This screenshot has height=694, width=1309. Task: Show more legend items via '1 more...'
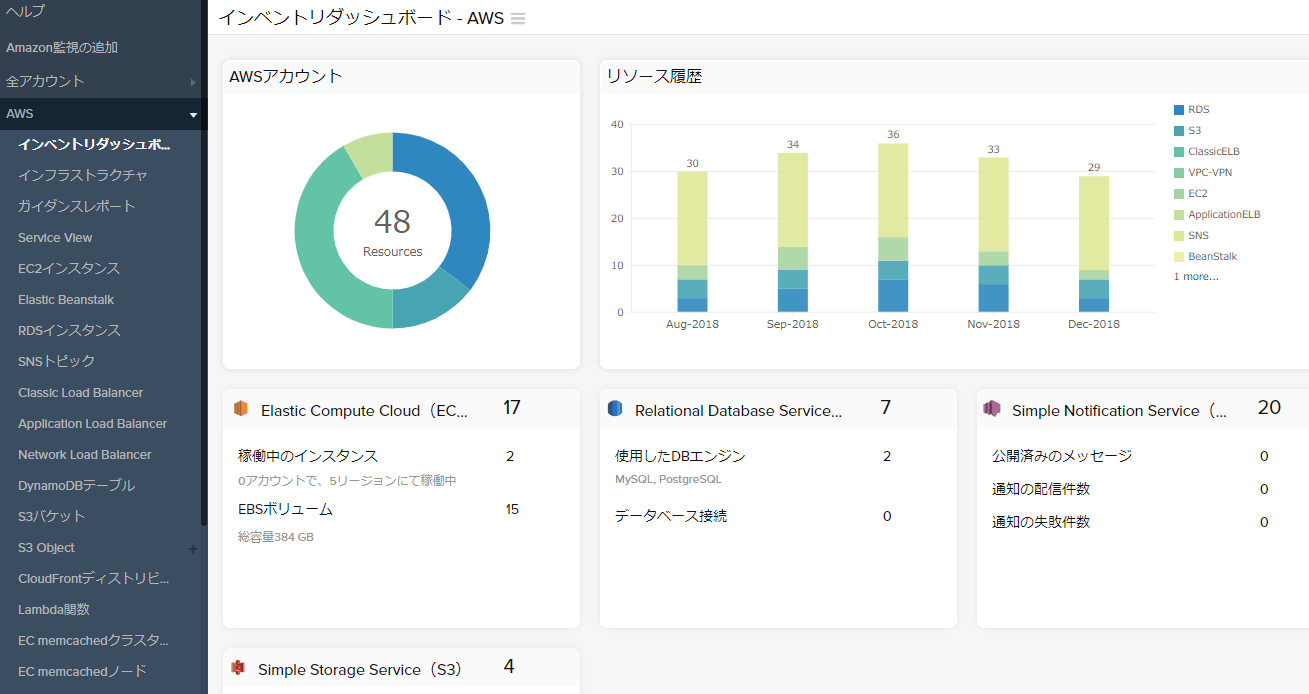1196,277
